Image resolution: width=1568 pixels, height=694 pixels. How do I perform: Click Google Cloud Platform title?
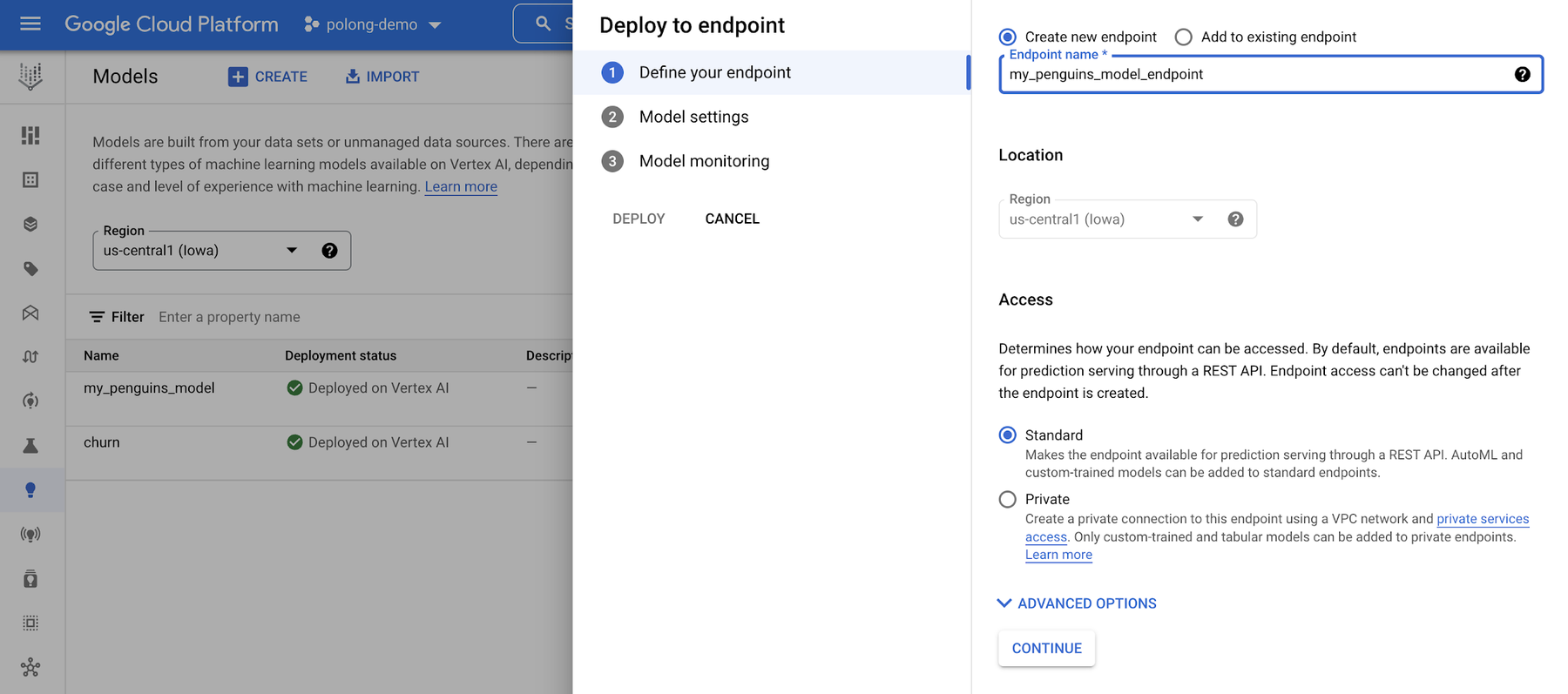point(172,24)
